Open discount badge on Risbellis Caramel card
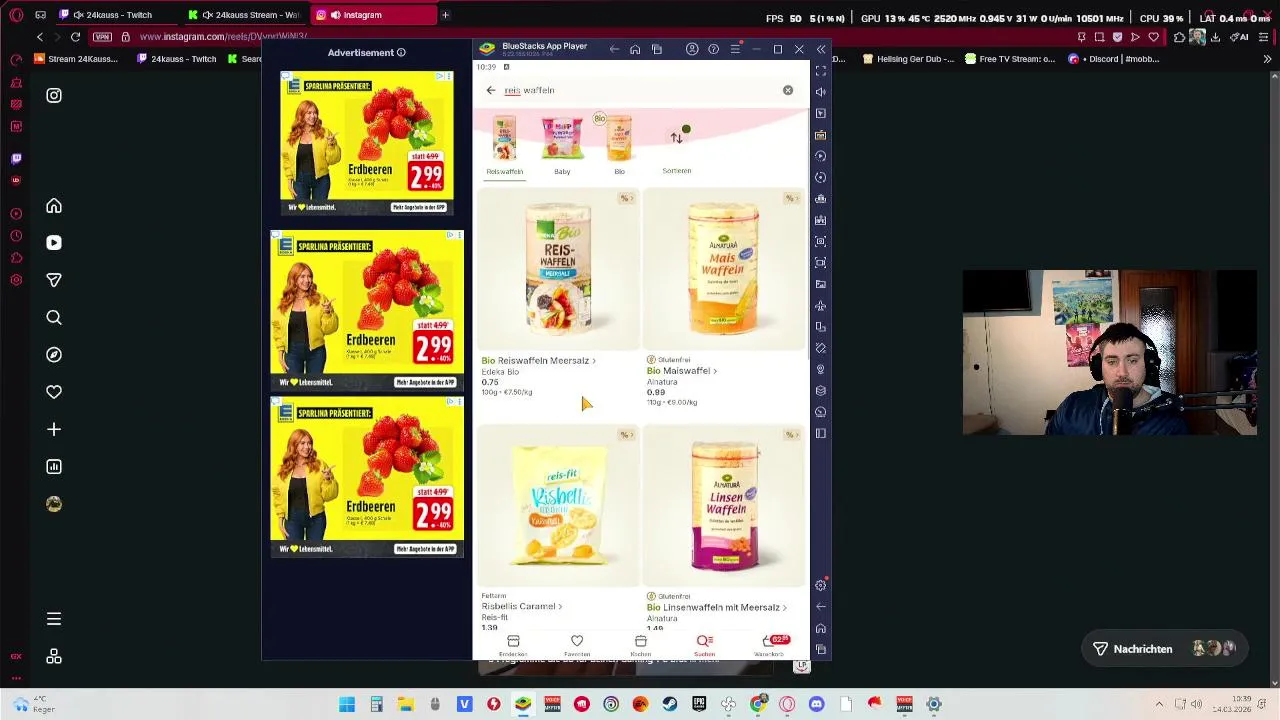 coord(627,435)
